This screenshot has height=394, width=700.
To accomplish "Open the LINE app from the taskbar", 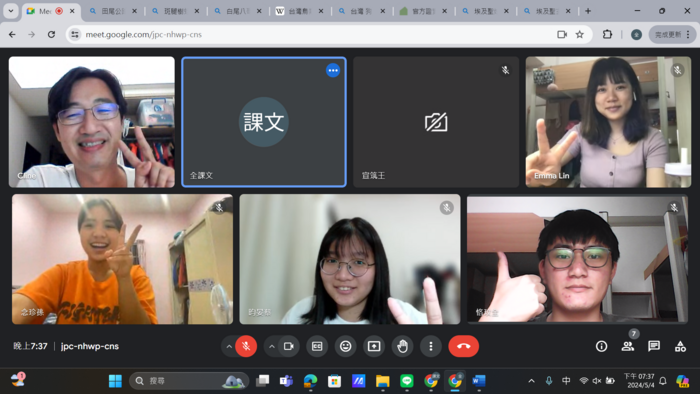I will [x=407, y=381].
